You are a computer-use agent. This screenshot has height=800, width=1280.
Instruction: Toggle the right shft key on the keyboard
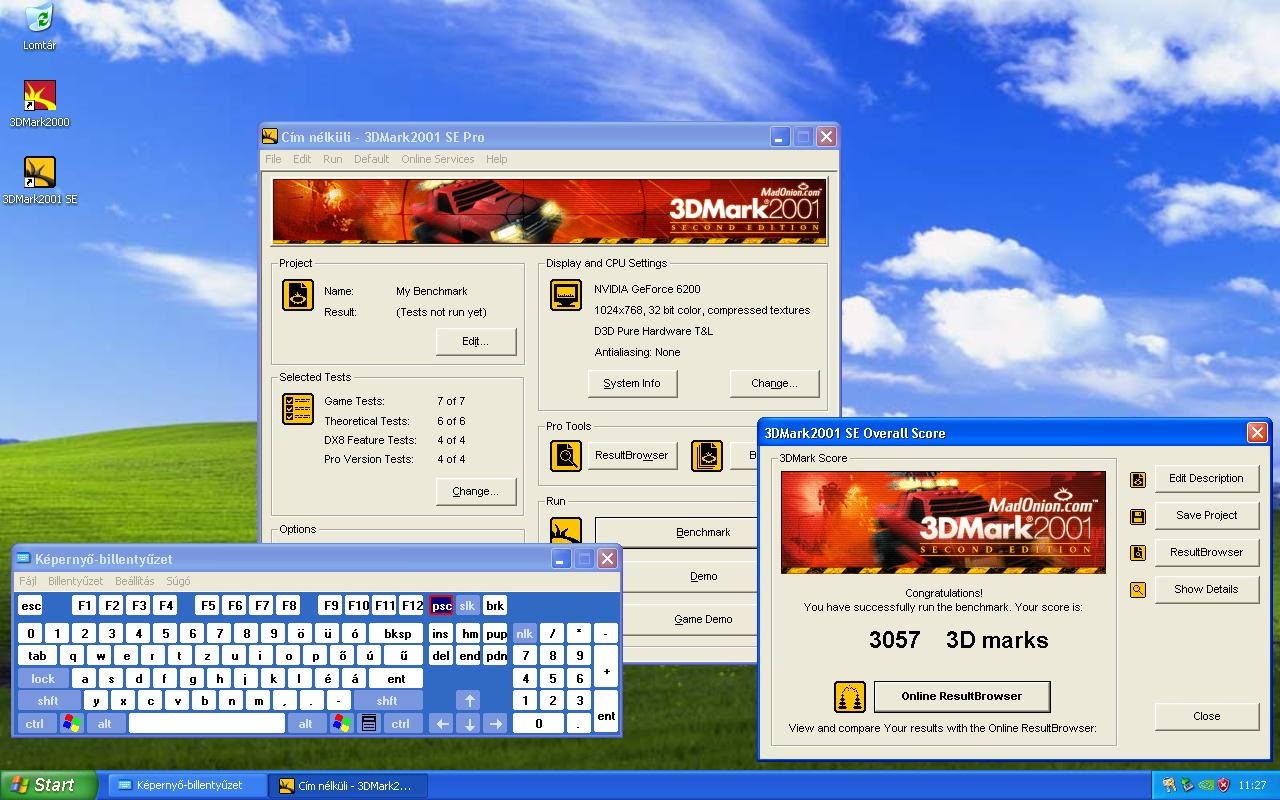pyautogui.click(x=387, y=701)
